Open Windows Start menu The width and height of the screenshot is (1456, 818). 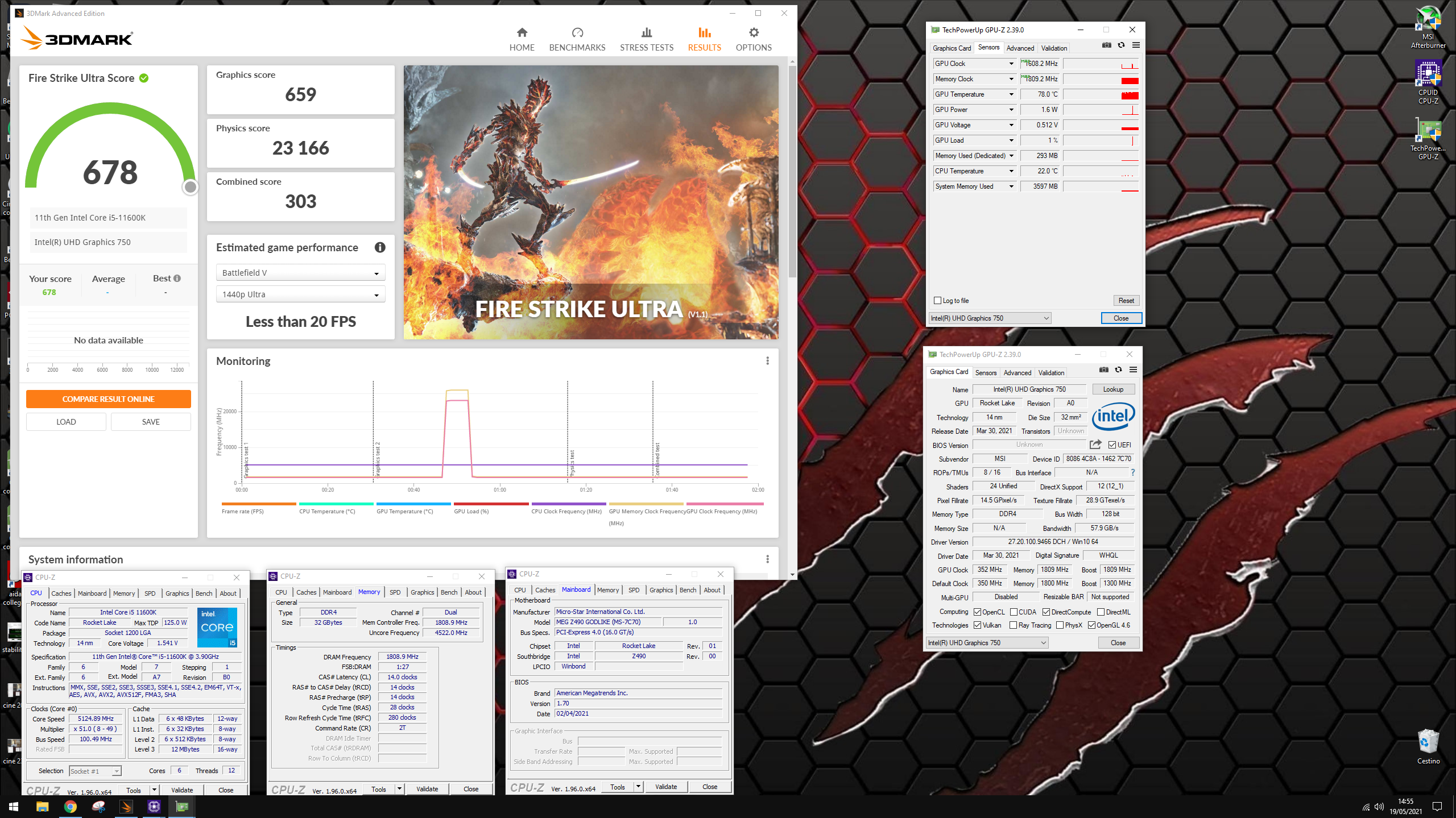pos(14,807)
